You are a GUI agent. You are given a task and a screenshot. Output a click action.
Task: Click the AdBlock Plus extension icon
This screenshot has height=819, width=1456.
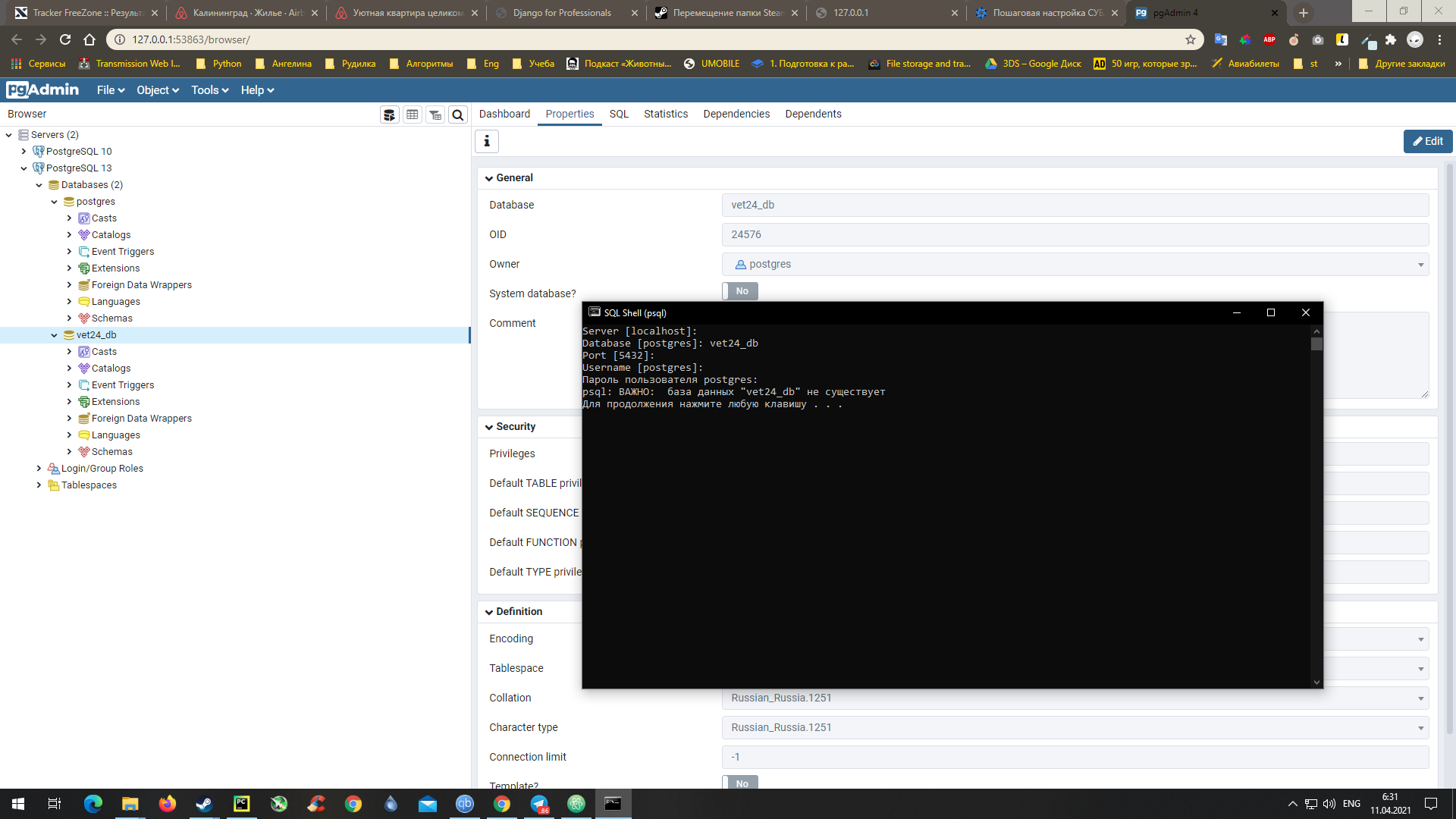pyautogui.click(x=1269, y=39)
